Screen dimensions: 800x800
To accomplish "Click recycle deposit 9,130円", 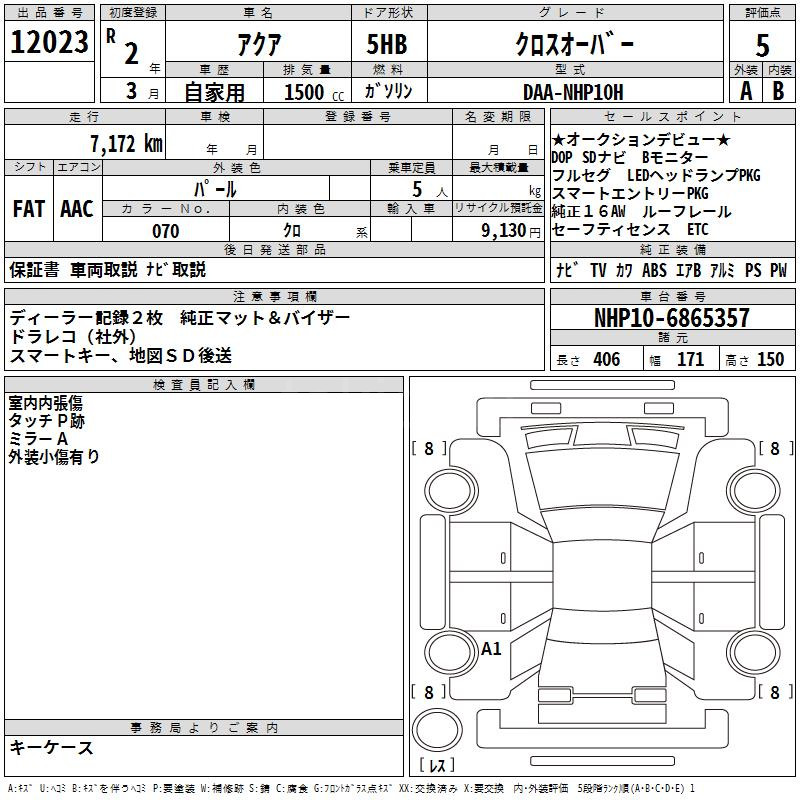I will pos(511,231).
